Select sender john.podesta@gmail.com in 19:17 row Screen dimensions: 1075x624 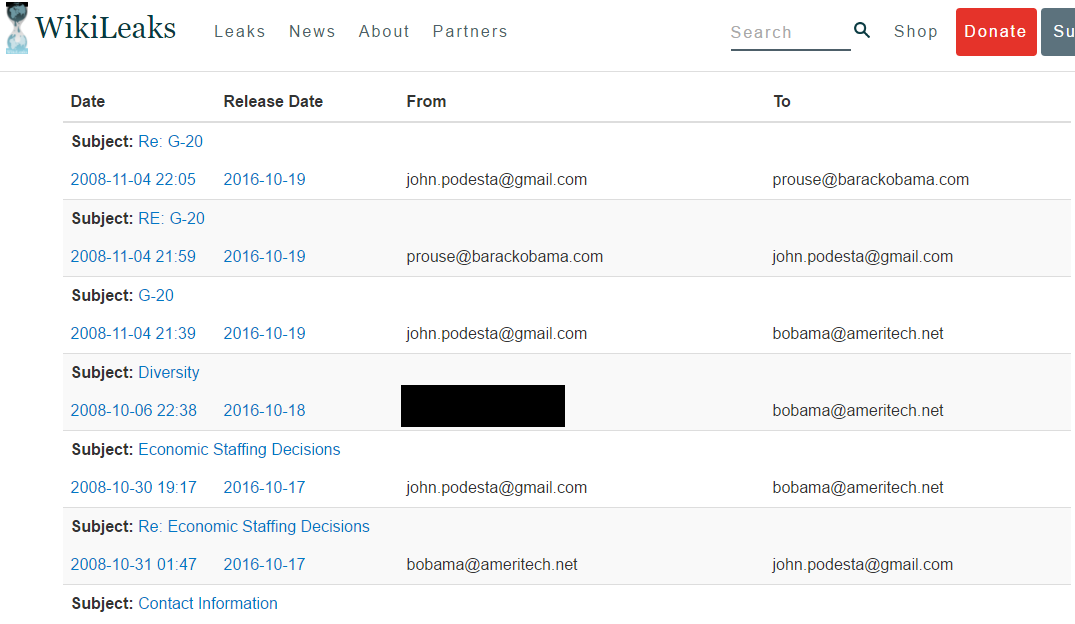click(496, 488)
